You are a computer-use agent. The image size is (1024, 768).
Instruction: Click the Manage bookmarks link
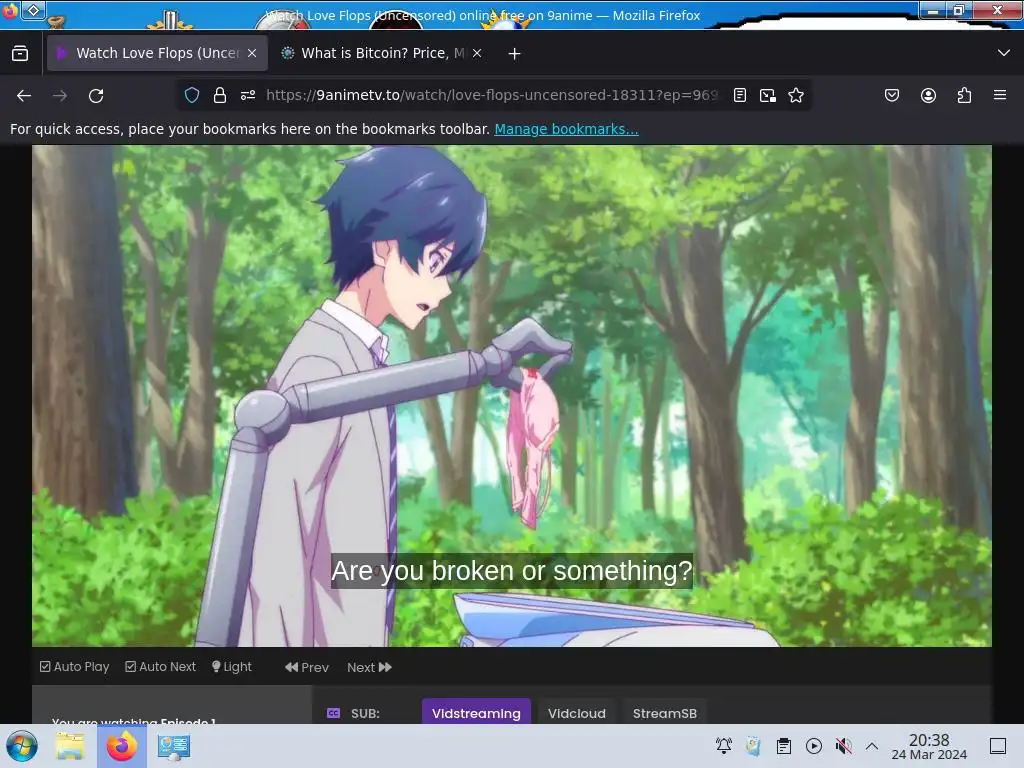[566, 129]
